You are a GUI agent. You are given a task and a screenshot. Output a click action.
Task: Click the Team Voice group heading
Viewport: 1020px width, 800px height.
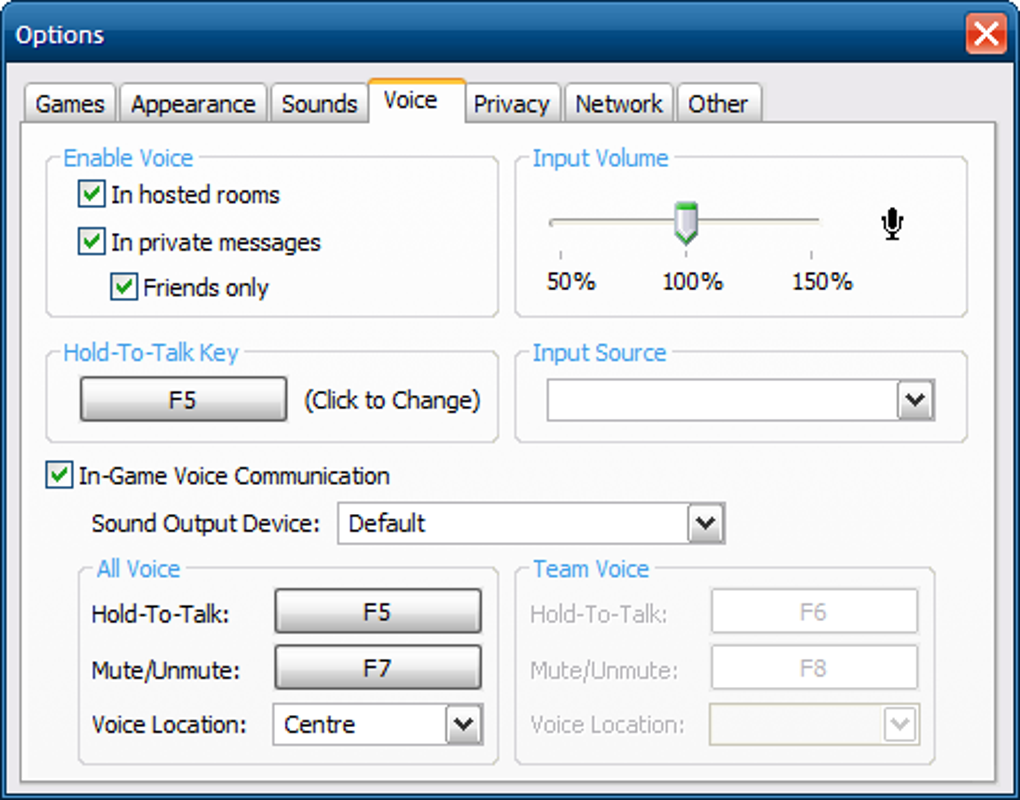(591, 568)
